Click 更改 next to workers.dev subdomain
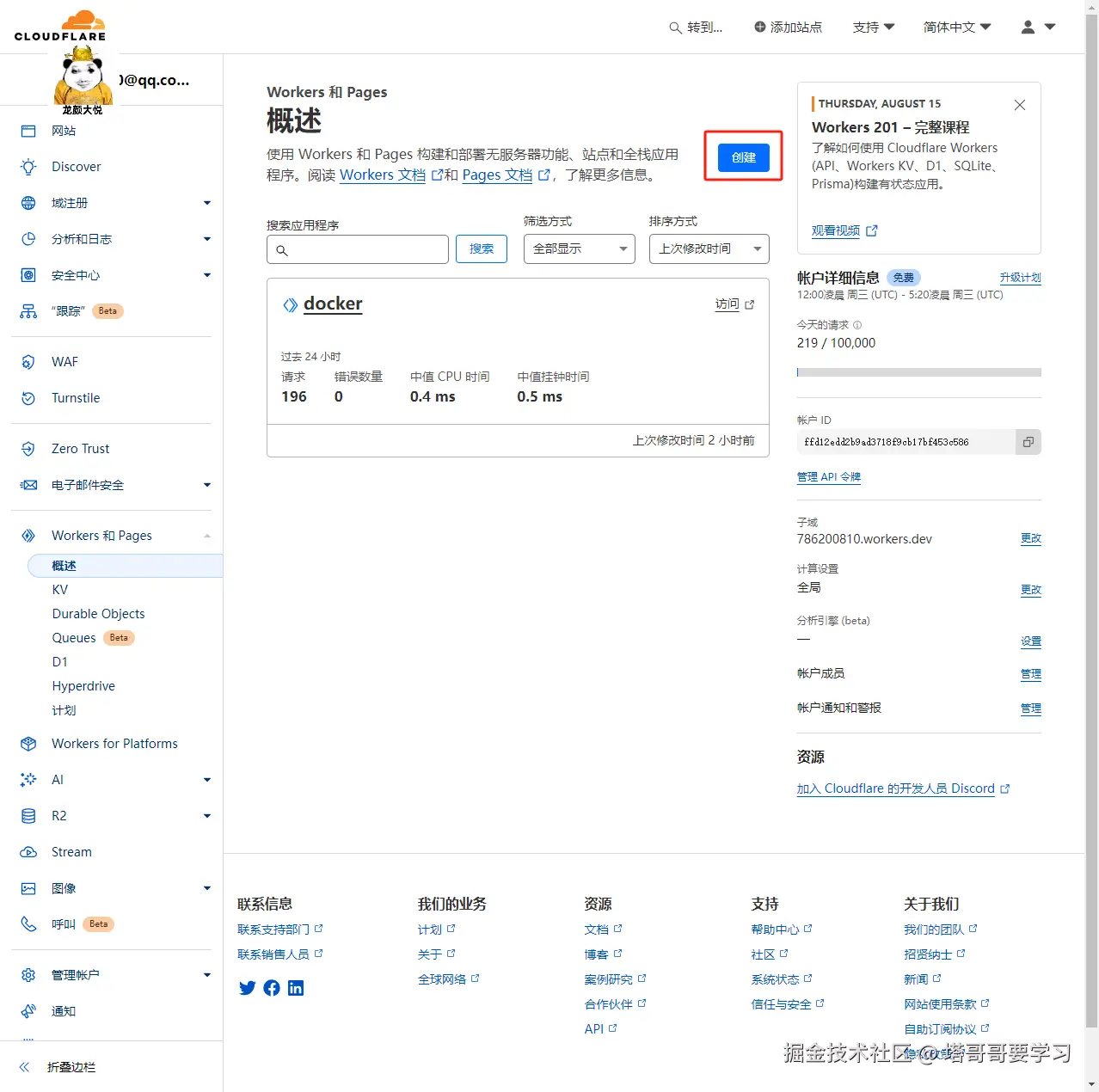 coord(1031,538)
